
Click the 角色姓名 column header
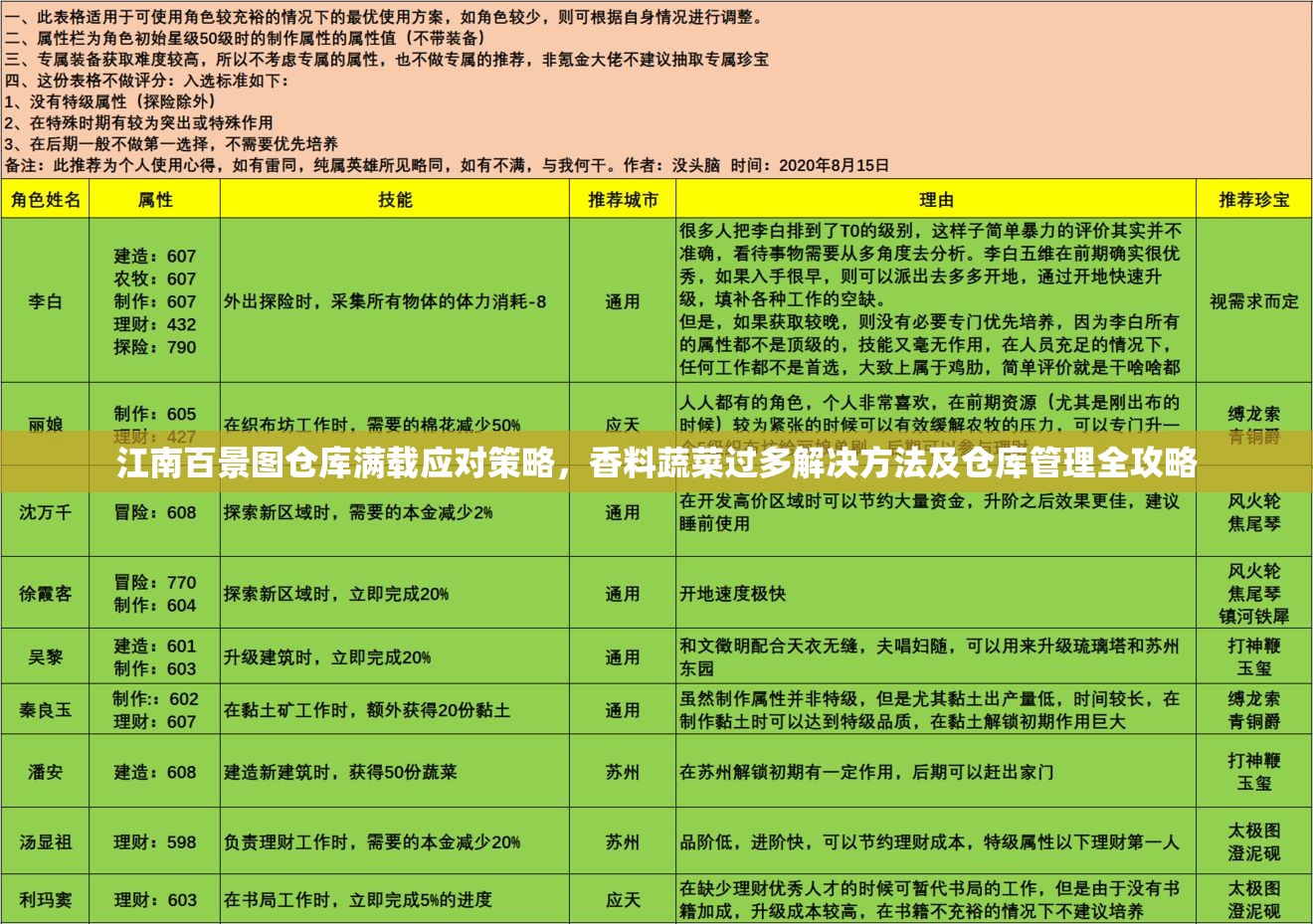(x=45, y=200)
